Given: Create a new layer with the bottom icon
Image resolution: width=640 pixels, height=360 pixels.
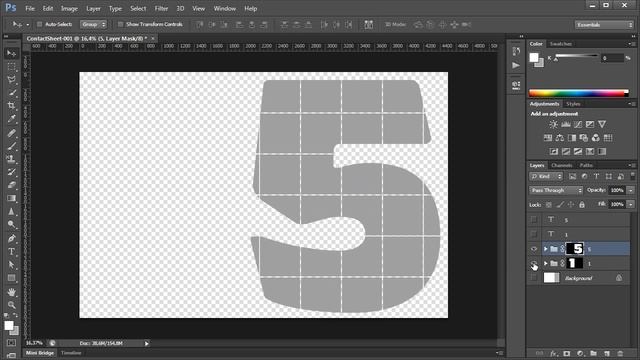Looking at the screenshot, I should coord(607,353).
